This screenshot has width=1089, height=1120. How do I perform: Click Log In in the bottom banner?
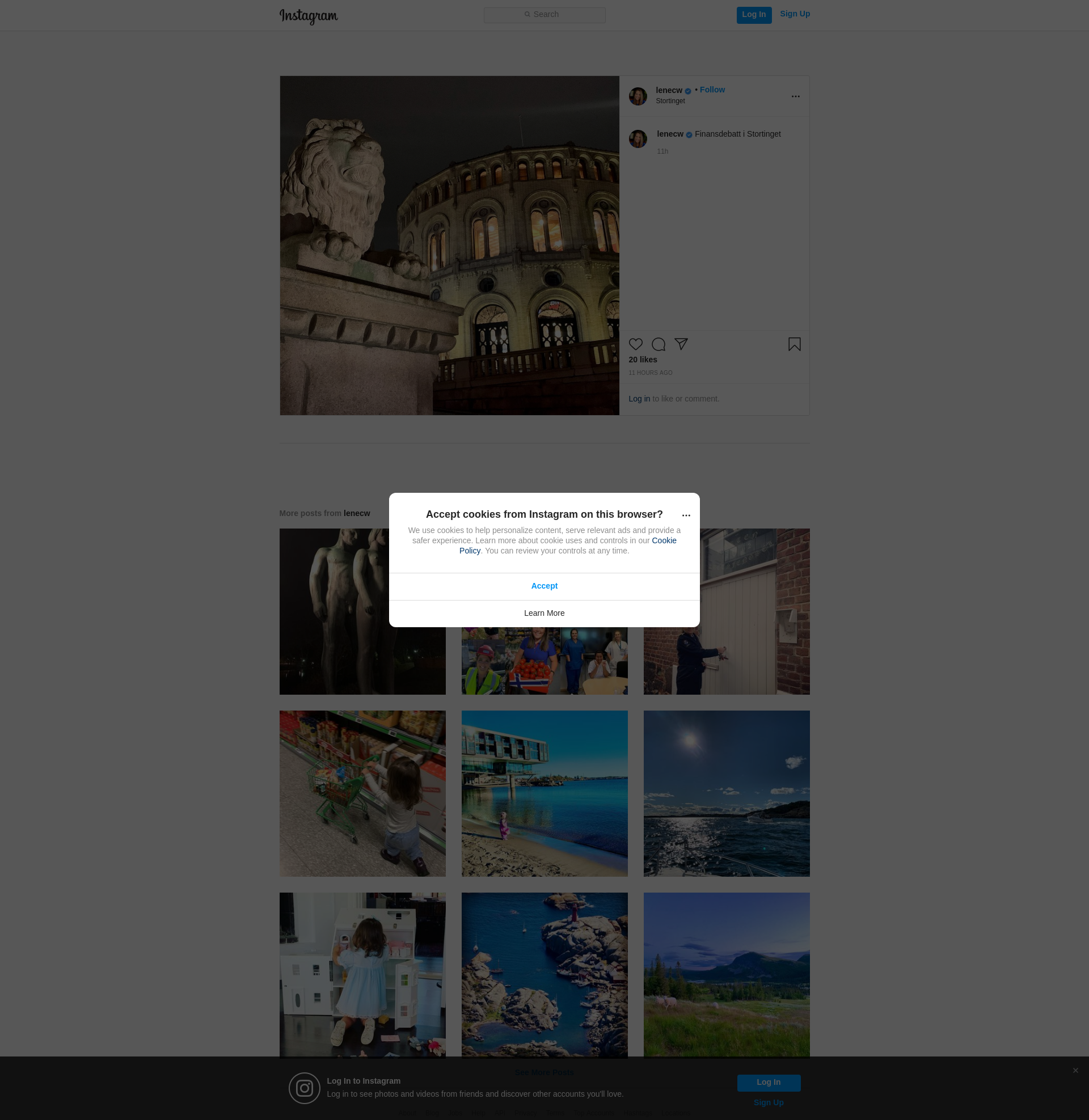point(768,1082)
